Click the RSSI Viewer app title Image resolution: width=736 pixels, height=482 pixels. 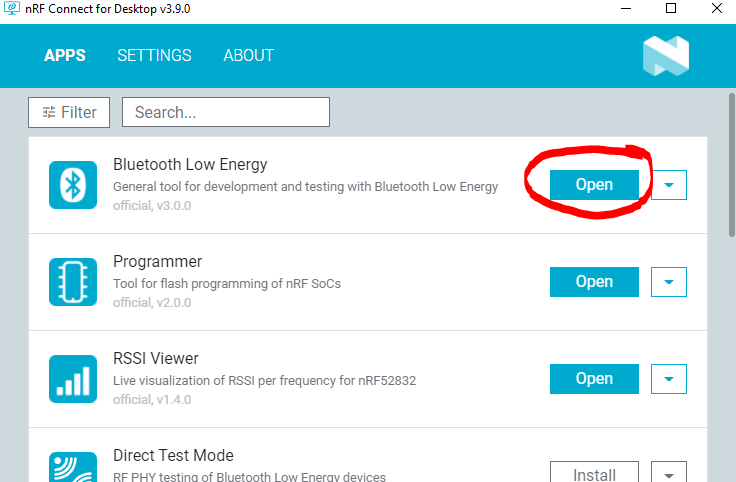click(156, 359)
